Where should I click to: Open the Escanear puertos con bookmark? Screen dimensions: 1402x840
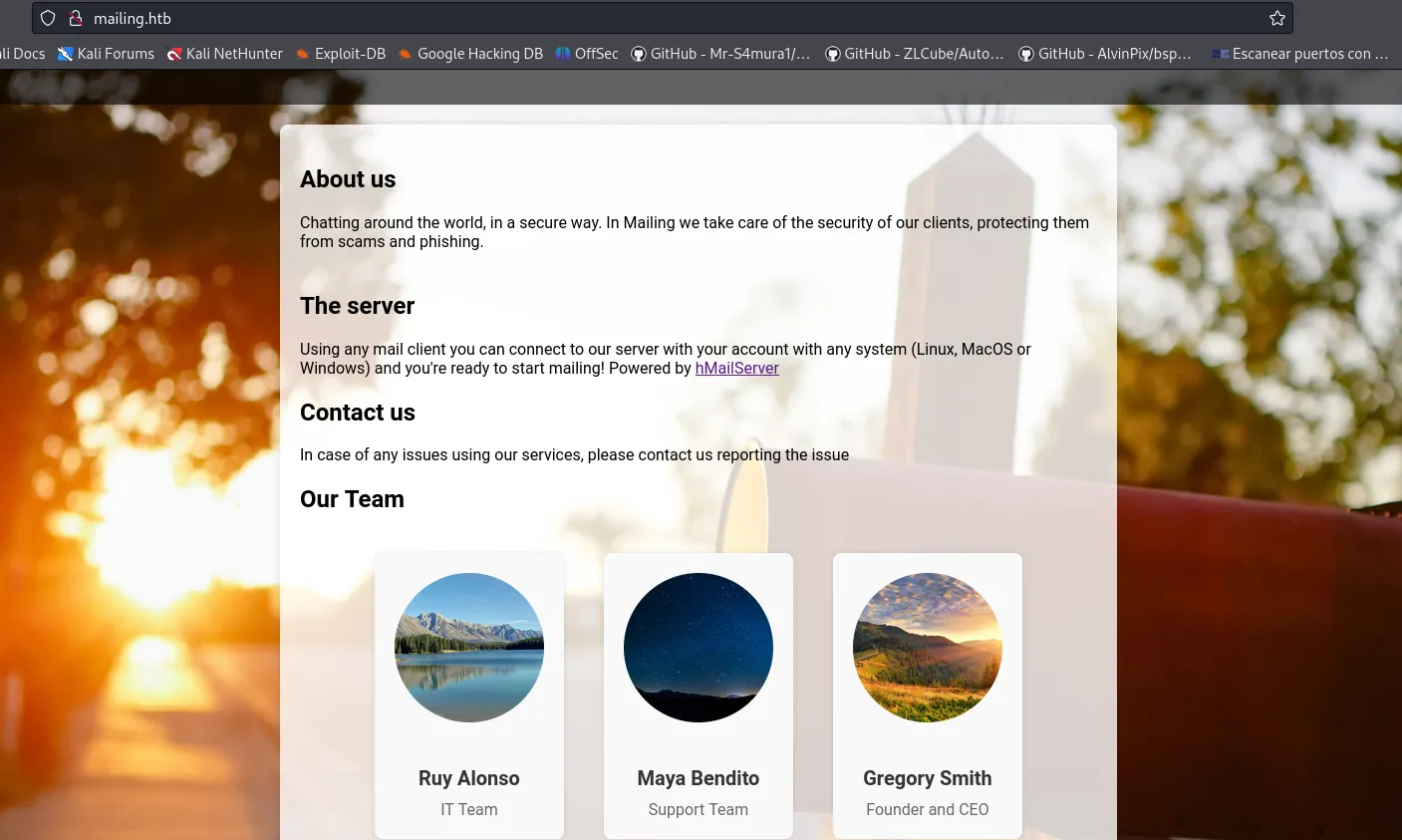[1300, 54]
